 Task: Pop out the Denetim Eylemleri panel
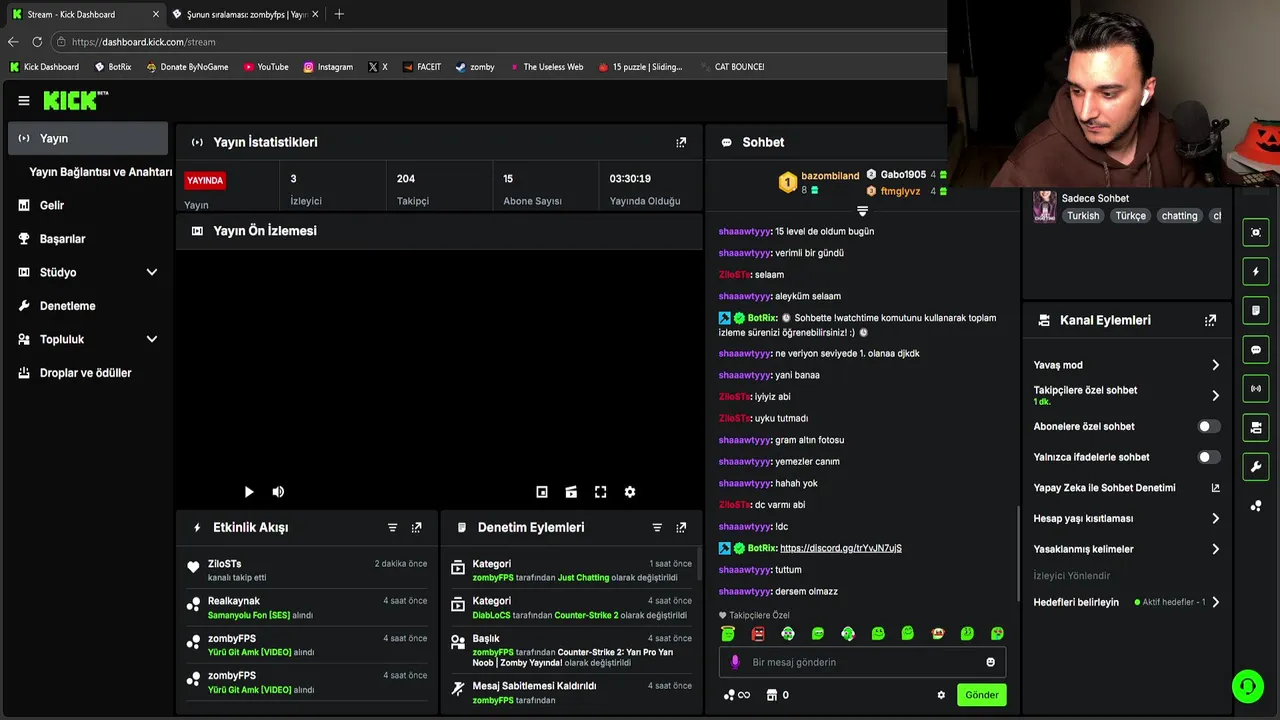click(681, 527)
